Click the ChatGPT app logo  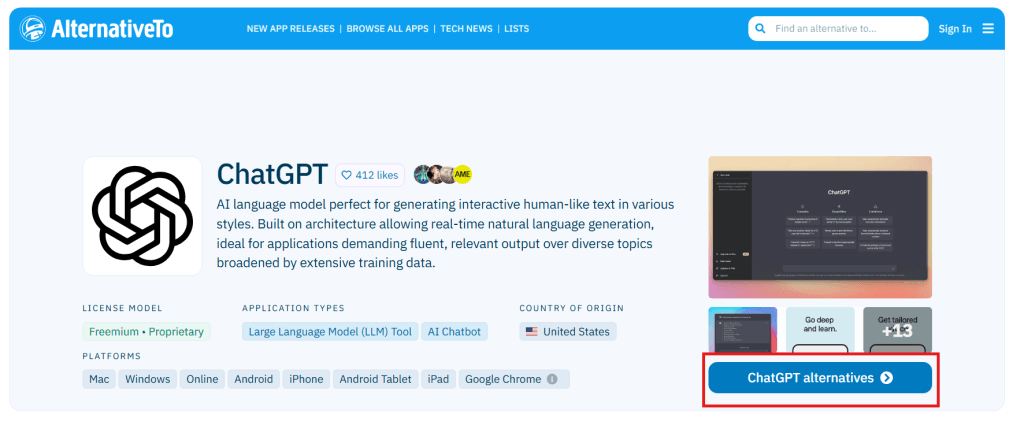(x=142, y=215)
